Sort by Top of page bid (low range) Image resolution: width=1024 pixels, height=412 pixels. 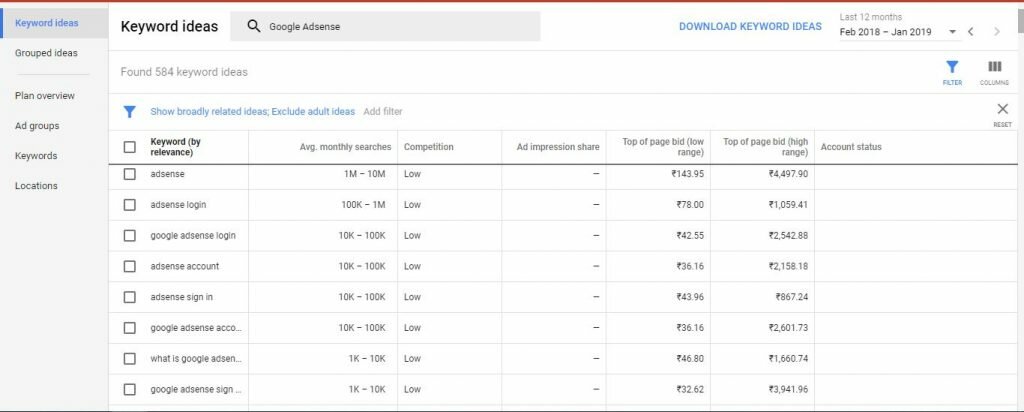(663, 147)
